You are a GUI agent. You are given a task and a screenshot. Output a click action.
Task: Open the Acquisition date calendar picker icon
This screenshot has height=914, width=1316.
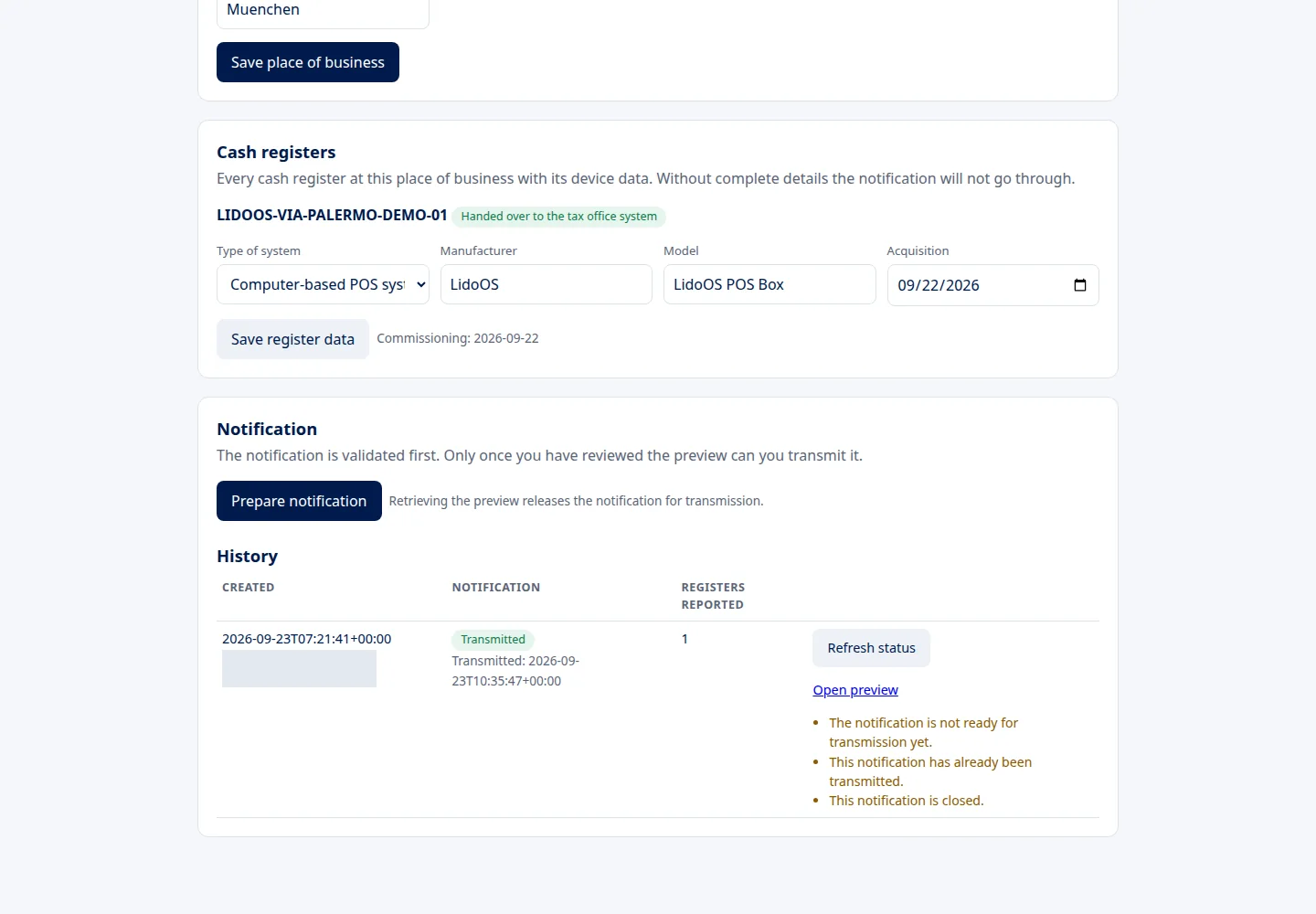[x=1079, y=285]
